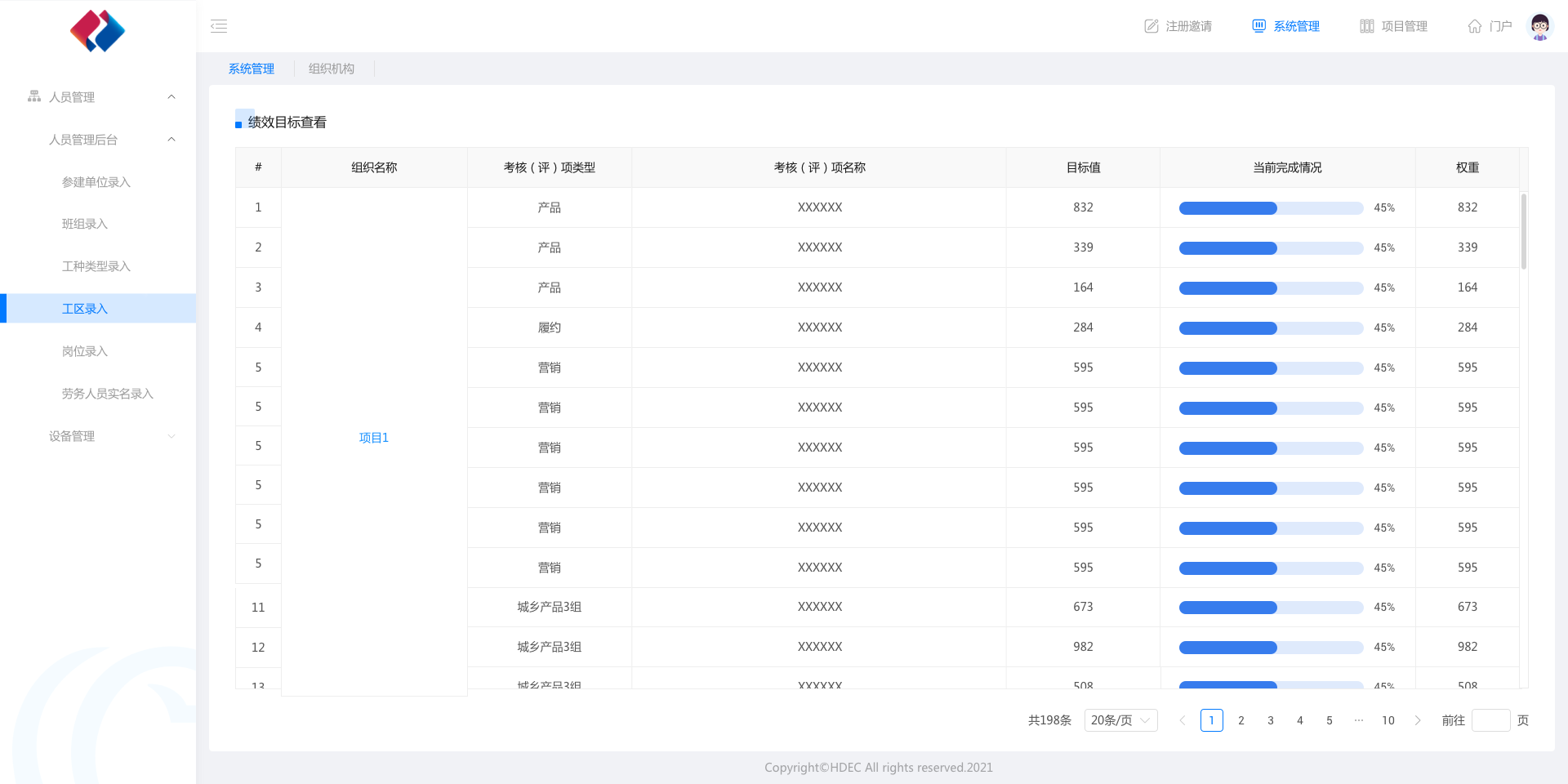Click the 系统管理 monitor icon
Image resolution: width=1568 pixels, height=784 pixels.
pos(1259,26)
